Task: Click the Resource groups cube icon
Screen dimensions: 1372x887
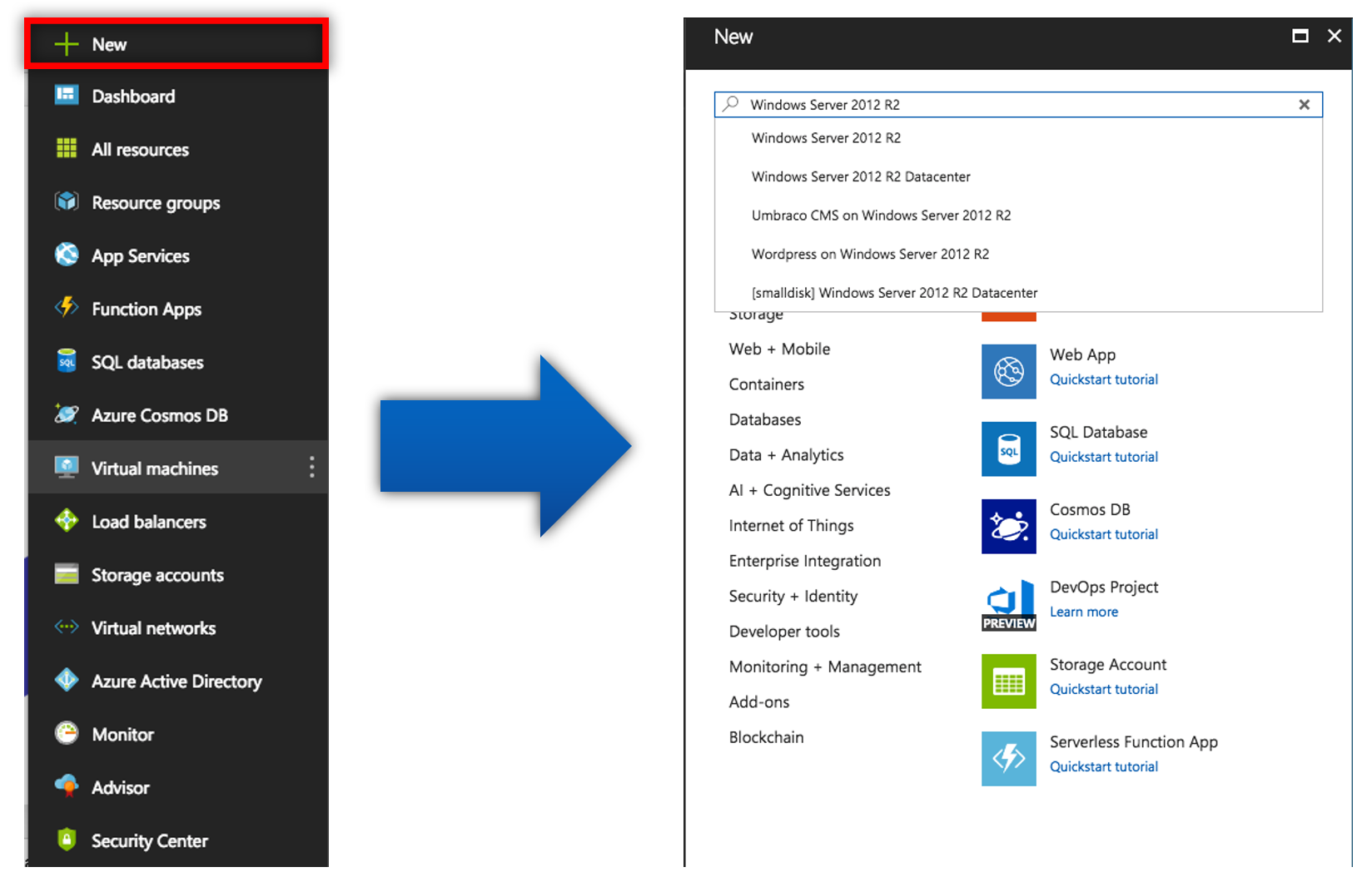Action: point(67,201)
